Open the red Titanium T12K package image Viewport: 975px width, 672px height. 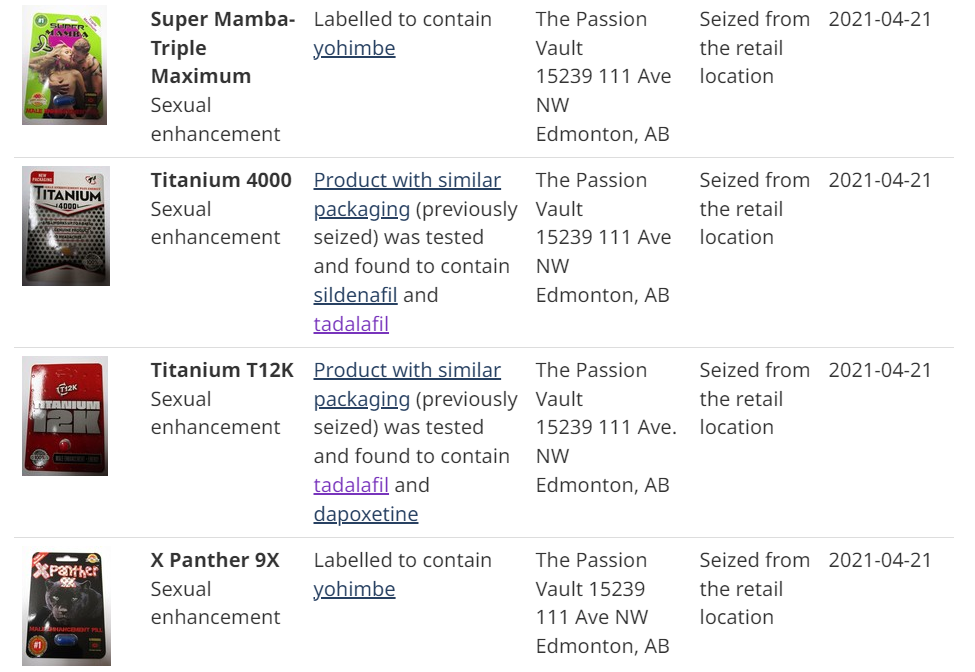(65, 416)
